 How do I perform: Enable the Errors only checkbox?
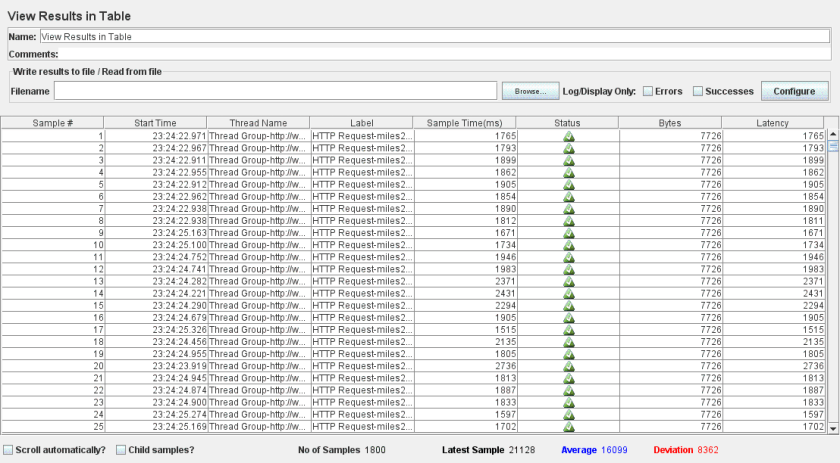tap(648, 91)
